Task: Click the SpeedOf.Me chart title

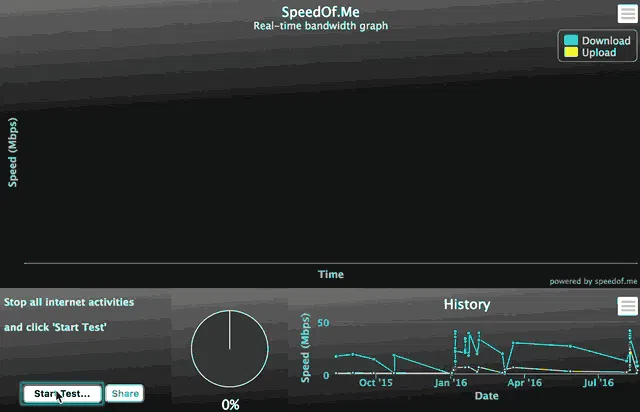Action: coord(320,12)
